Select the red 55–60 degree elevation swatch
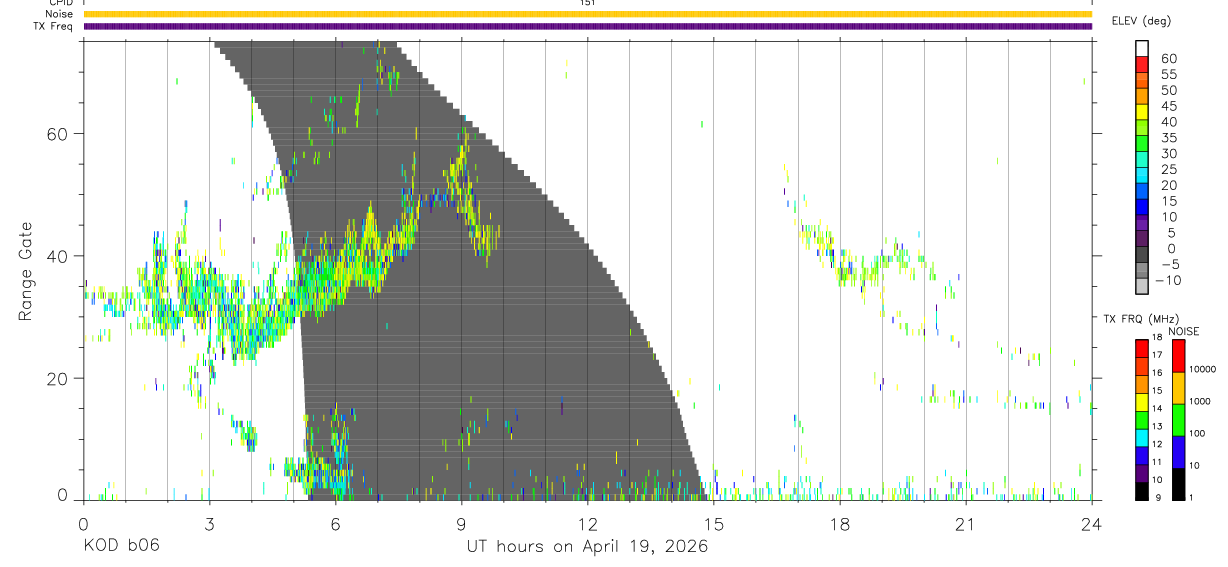 (x=1142, y=66)
